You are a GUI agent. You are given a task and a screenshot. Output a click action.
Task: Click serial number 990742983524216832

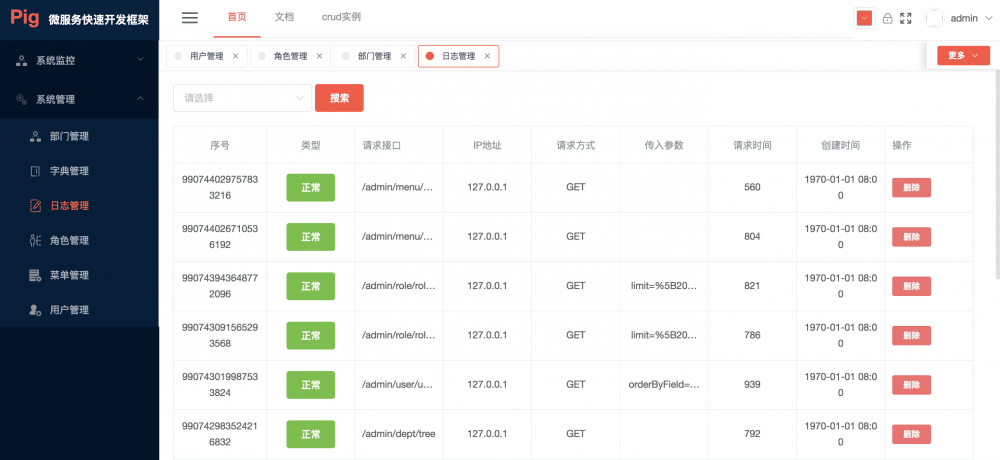(x=220, y=434)
